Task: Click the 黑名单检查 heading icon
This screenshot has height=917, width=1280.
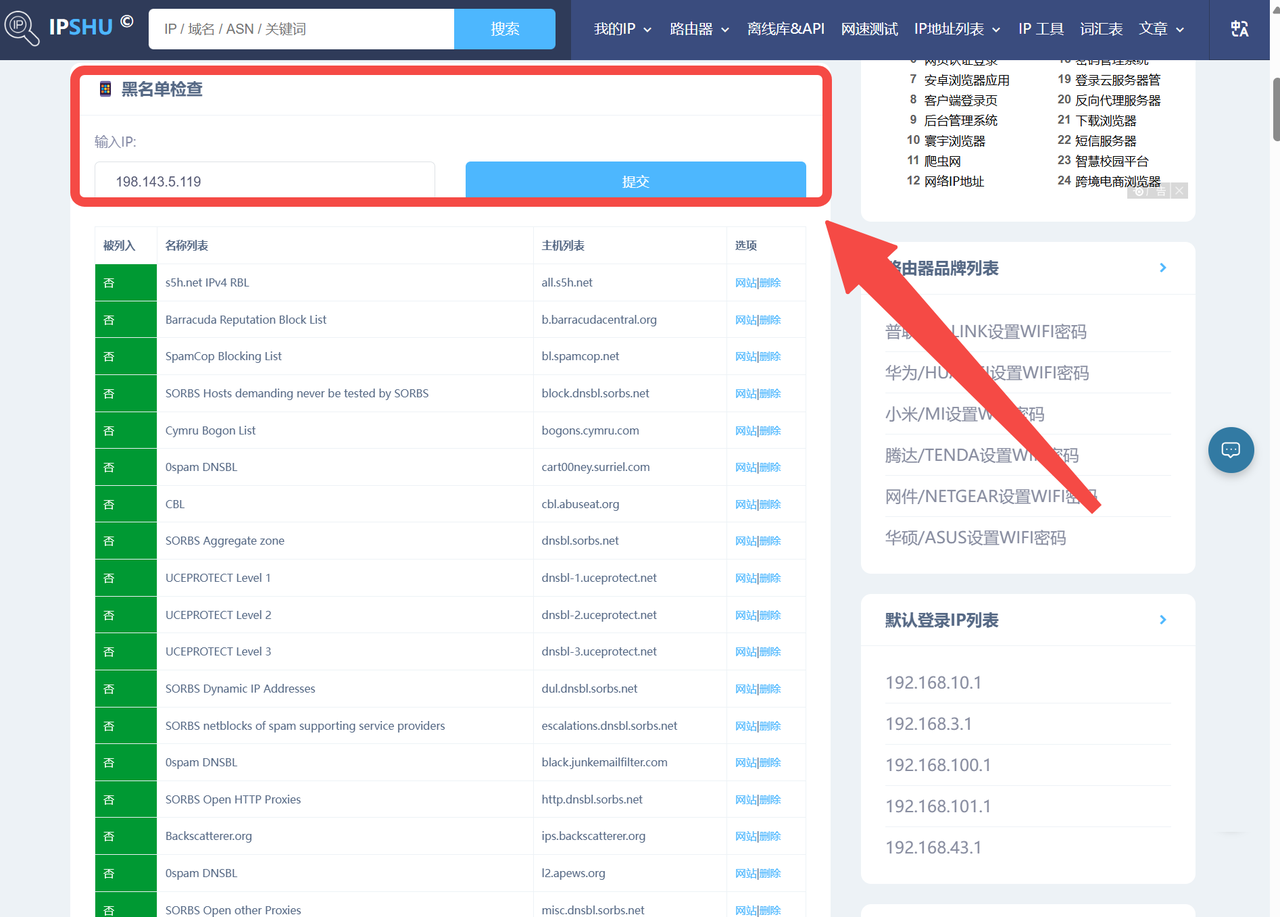Action: (105, 89)
